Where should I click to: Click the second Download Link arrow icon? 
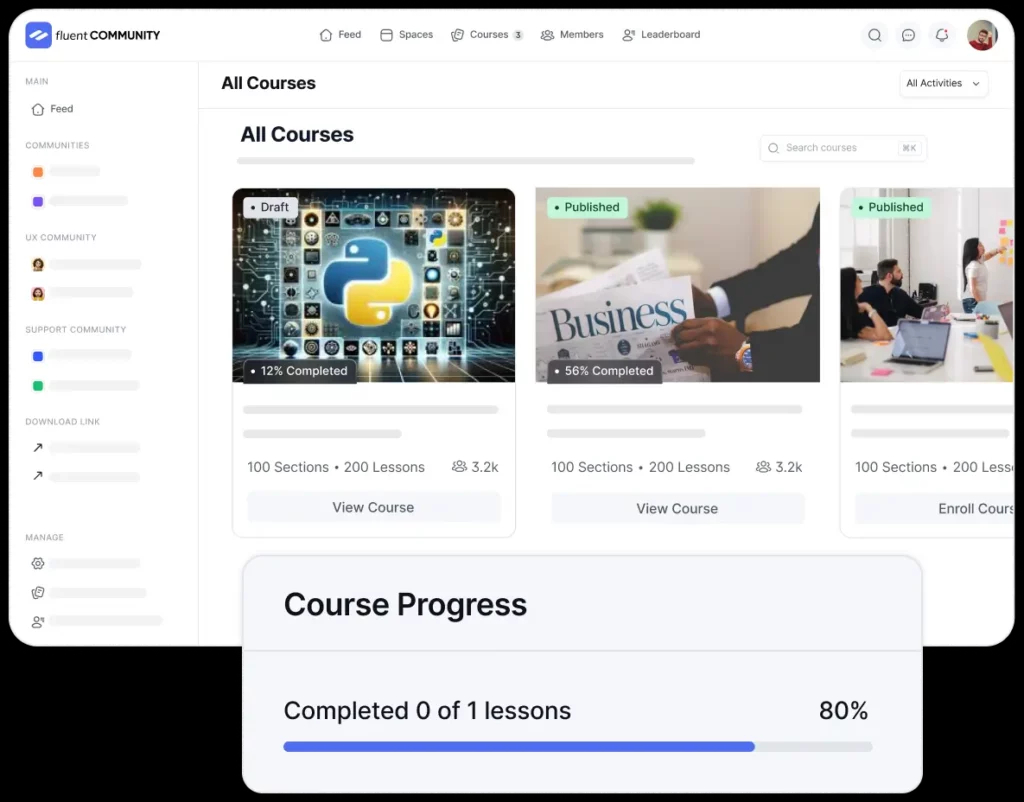click(38, 476)
